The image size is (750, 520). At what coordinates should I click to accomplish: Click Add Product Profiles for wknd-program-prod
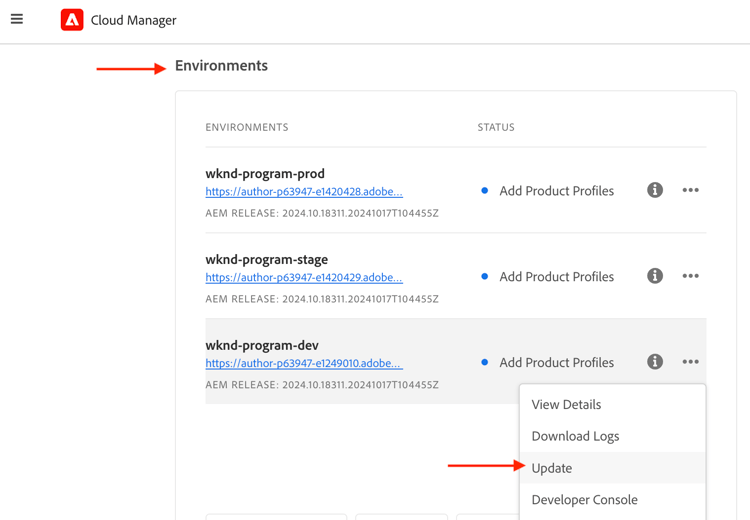point(556,191)
